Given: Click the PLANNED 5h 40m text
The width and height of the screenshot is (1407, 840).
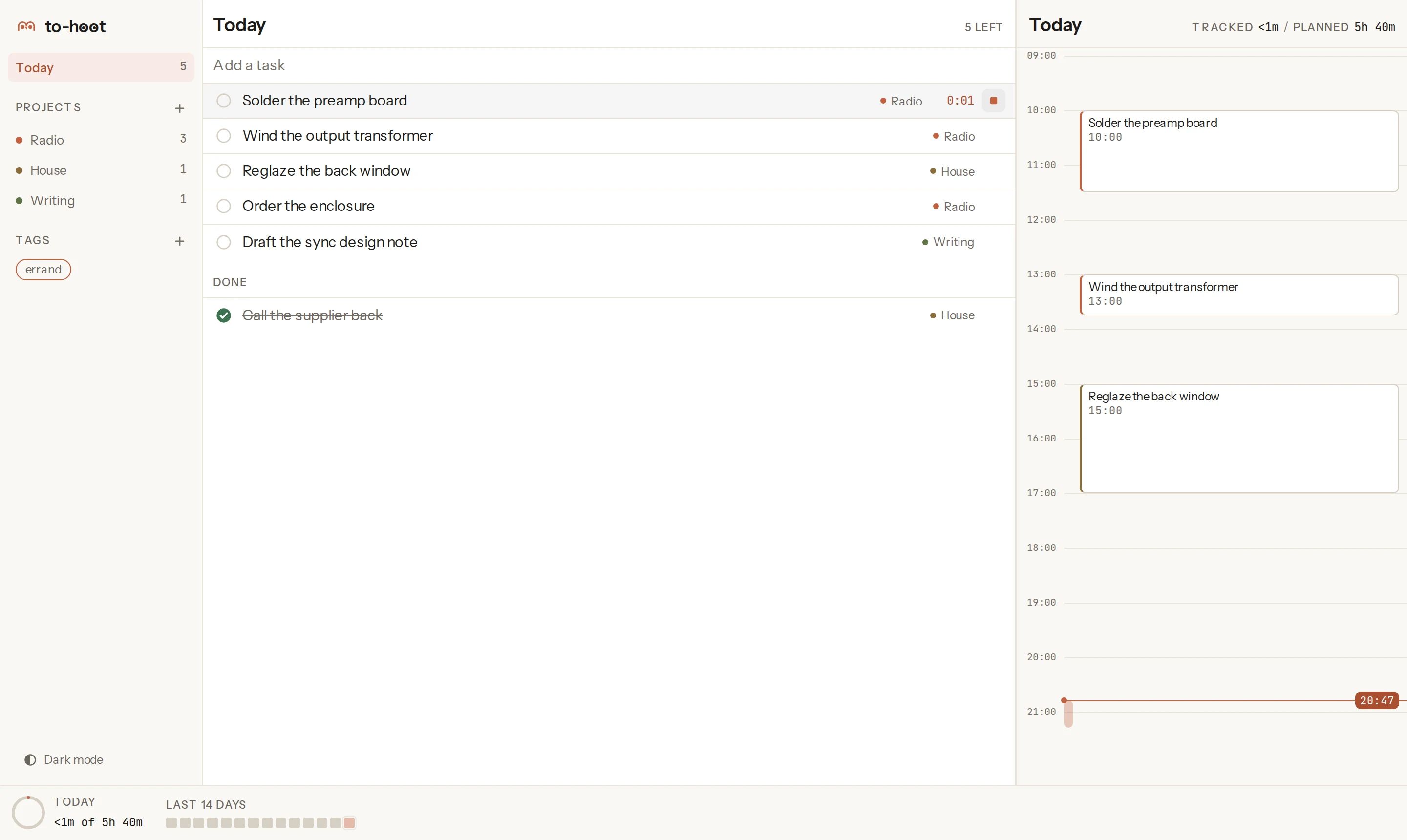Looking at the screenshot, I should click(1343, 27).
